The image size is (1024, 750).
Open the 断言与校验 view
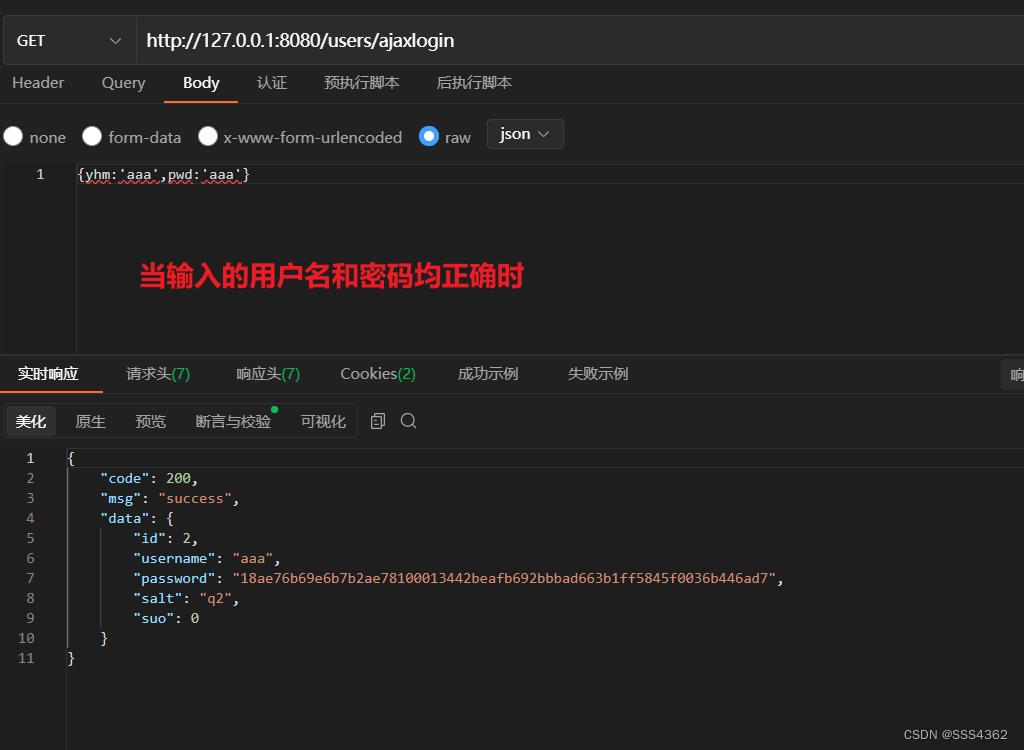[233, 421]
